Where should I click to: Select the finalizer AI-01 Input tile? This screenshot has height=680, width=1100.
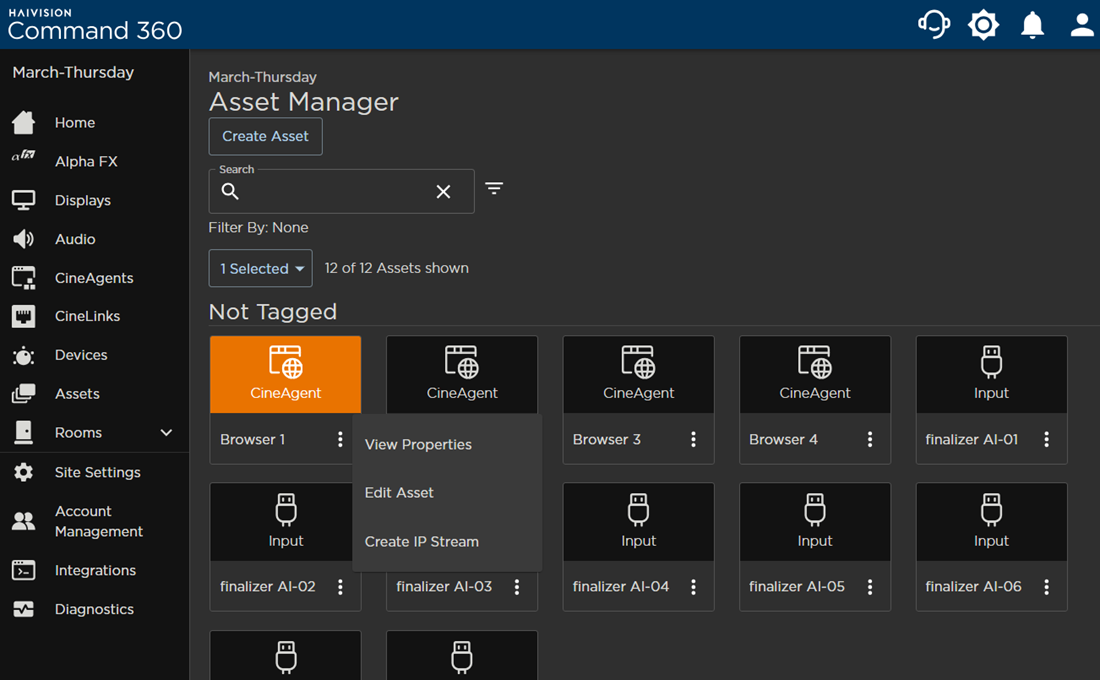(991, 374)
